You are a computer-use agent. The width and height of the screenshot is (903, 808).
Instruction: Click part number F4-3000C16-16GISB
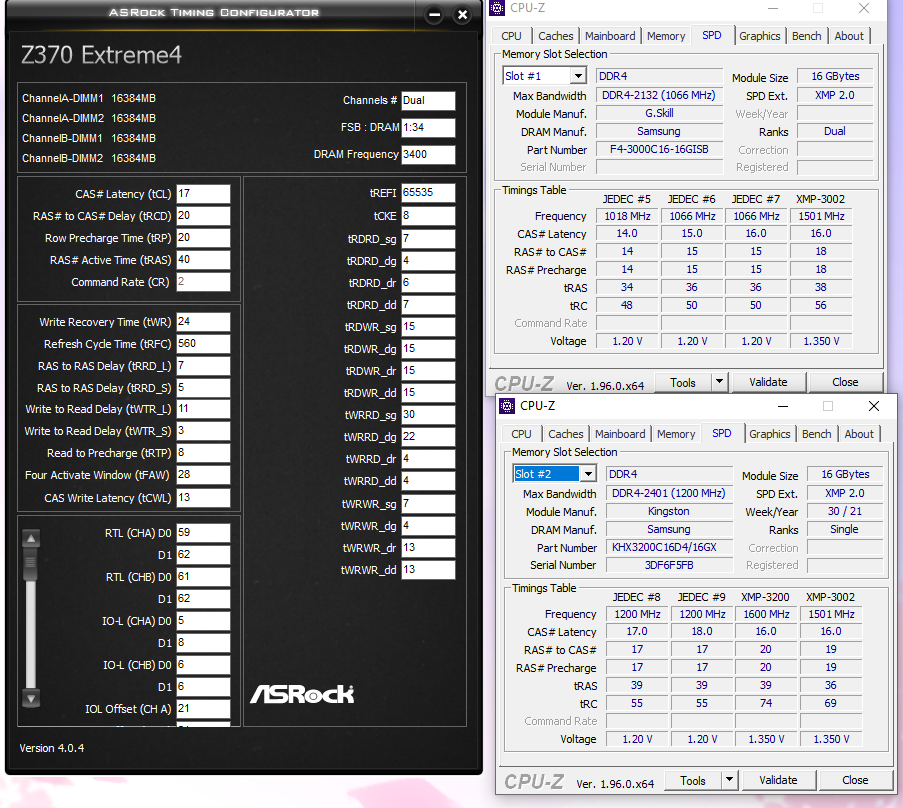coord(659,149)
